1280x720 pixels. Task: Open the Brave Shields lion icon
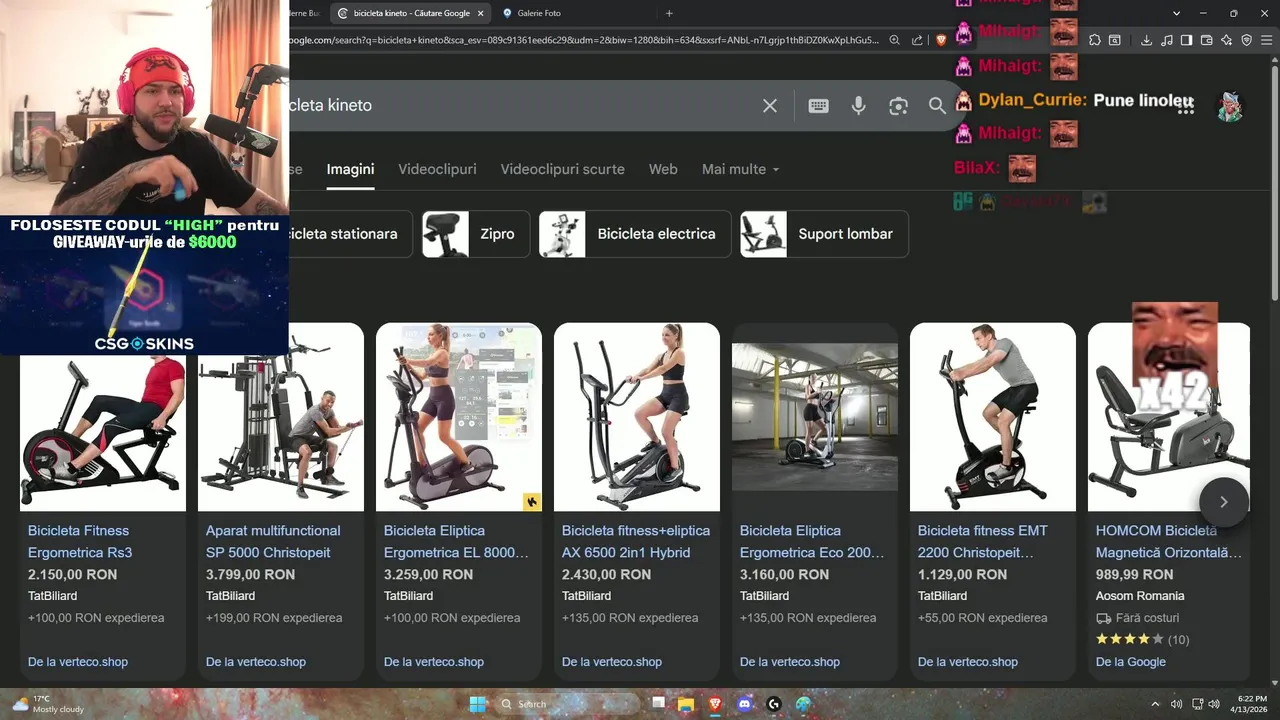(x=941, y=40)
